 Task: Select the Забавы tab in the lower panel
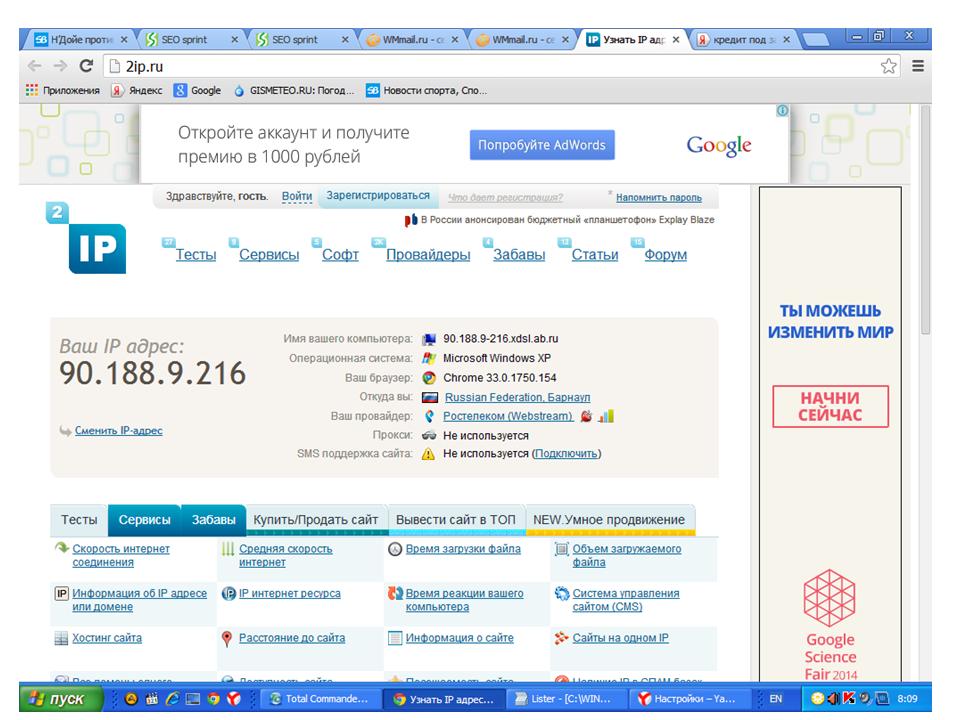point(213,520)
